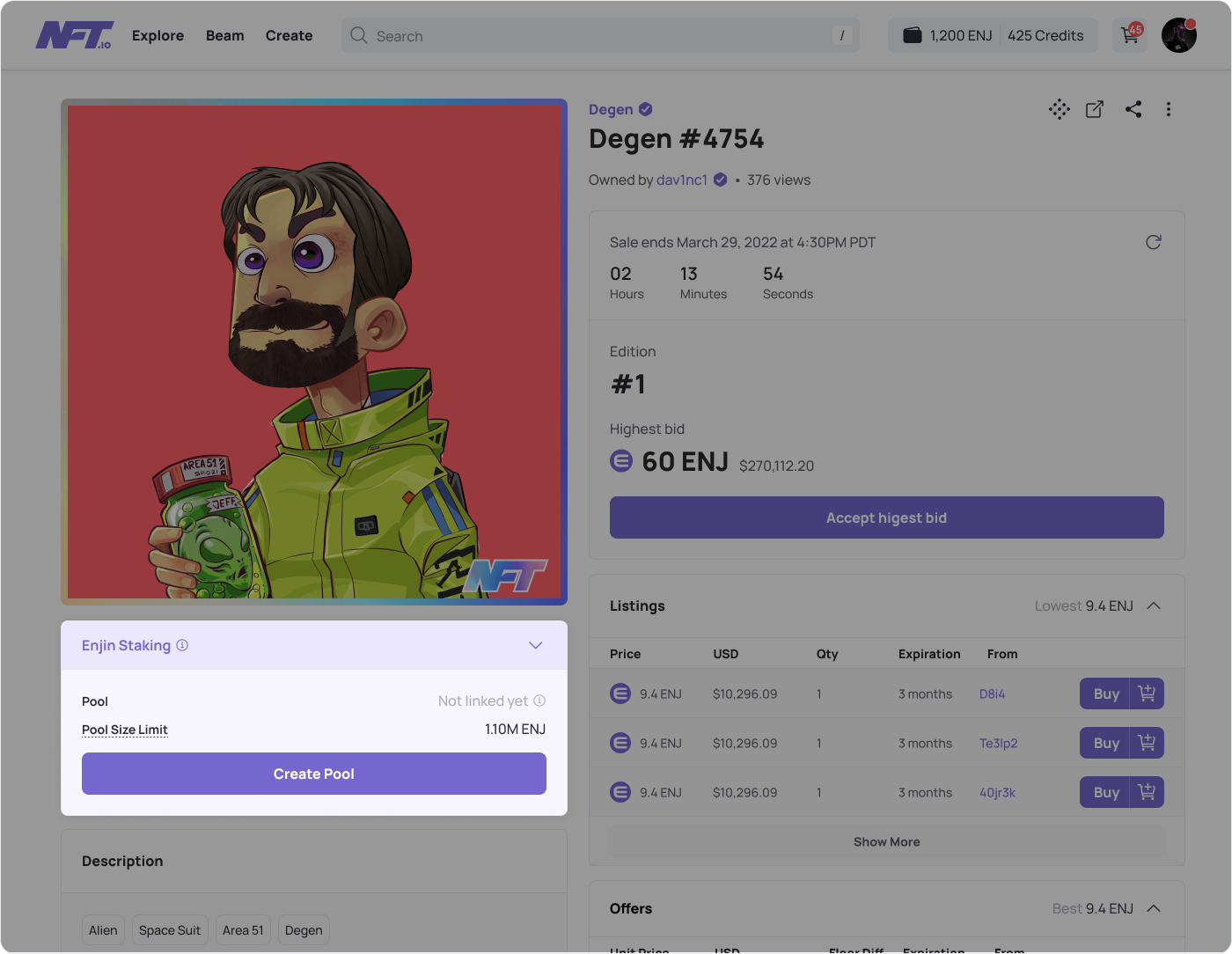
Task: Click the Degen #4754 artwork image
Action: click(x=314, y=352)
